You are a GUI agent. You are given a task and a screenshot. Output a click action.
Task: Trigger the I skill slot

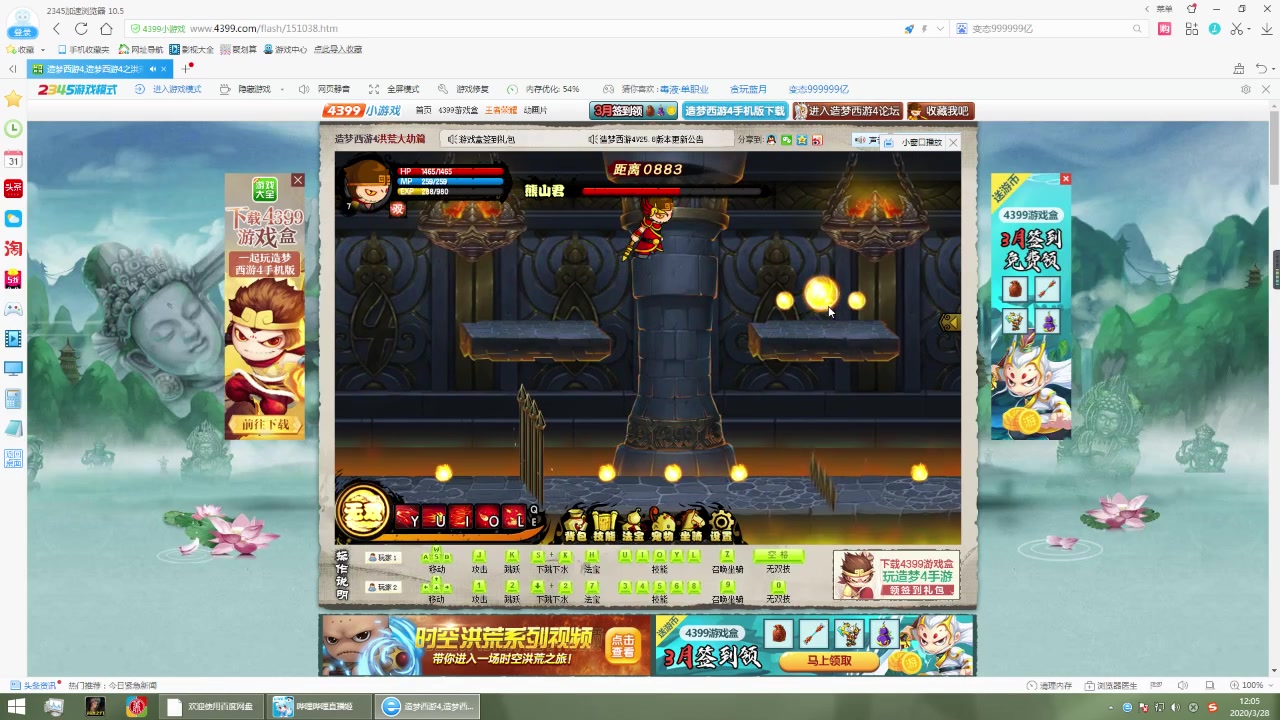click(x=461, y=517)
